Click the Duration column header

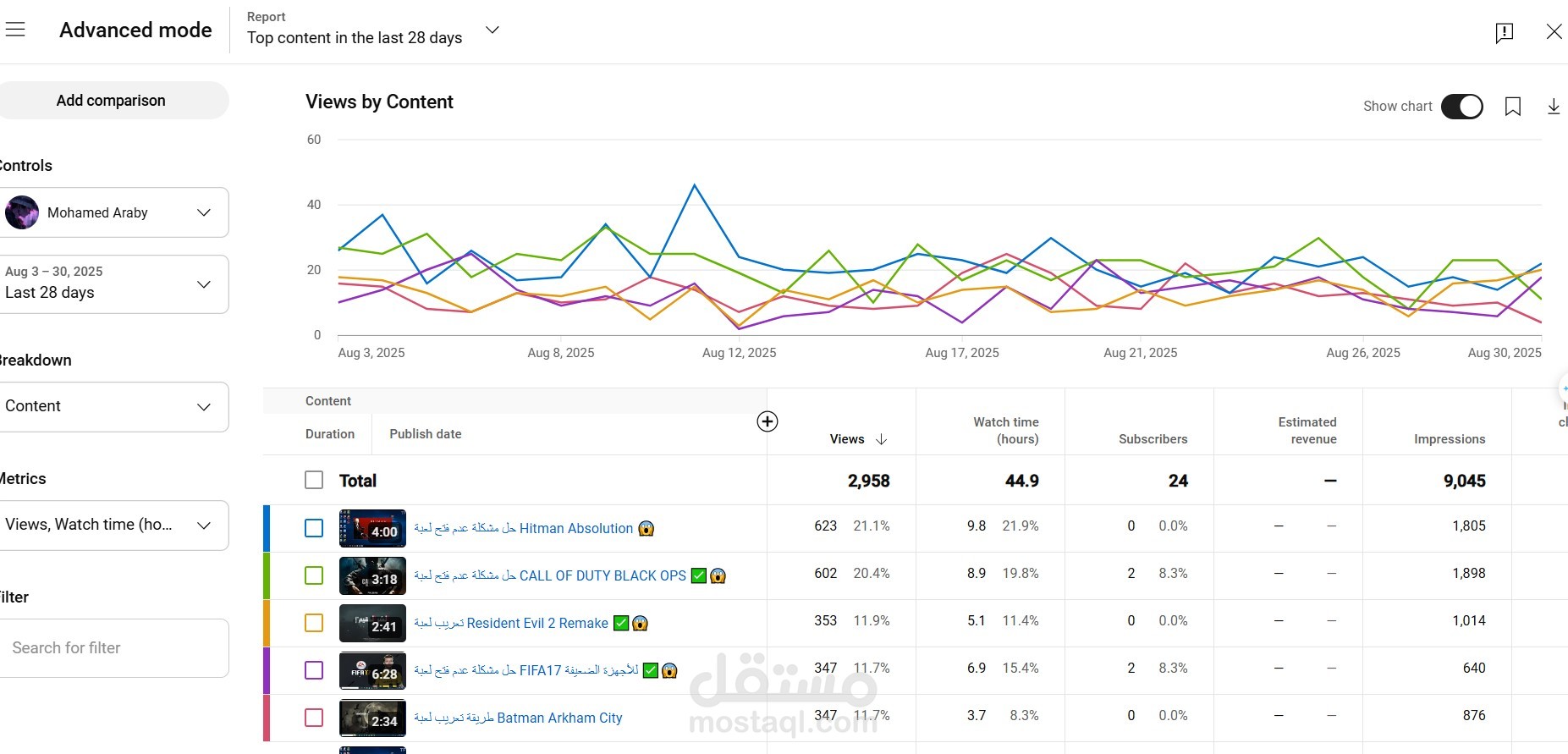point(330,434)
